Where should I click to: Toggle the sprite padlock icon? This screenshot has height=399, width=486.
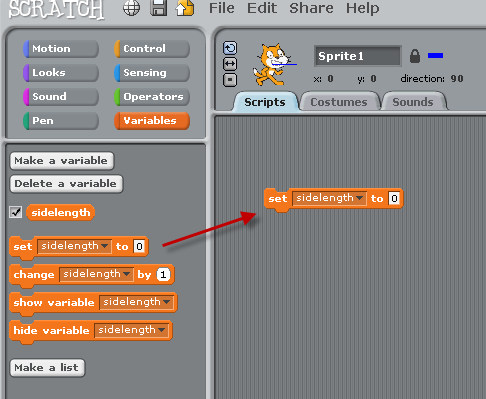click(x=415, y=56)
